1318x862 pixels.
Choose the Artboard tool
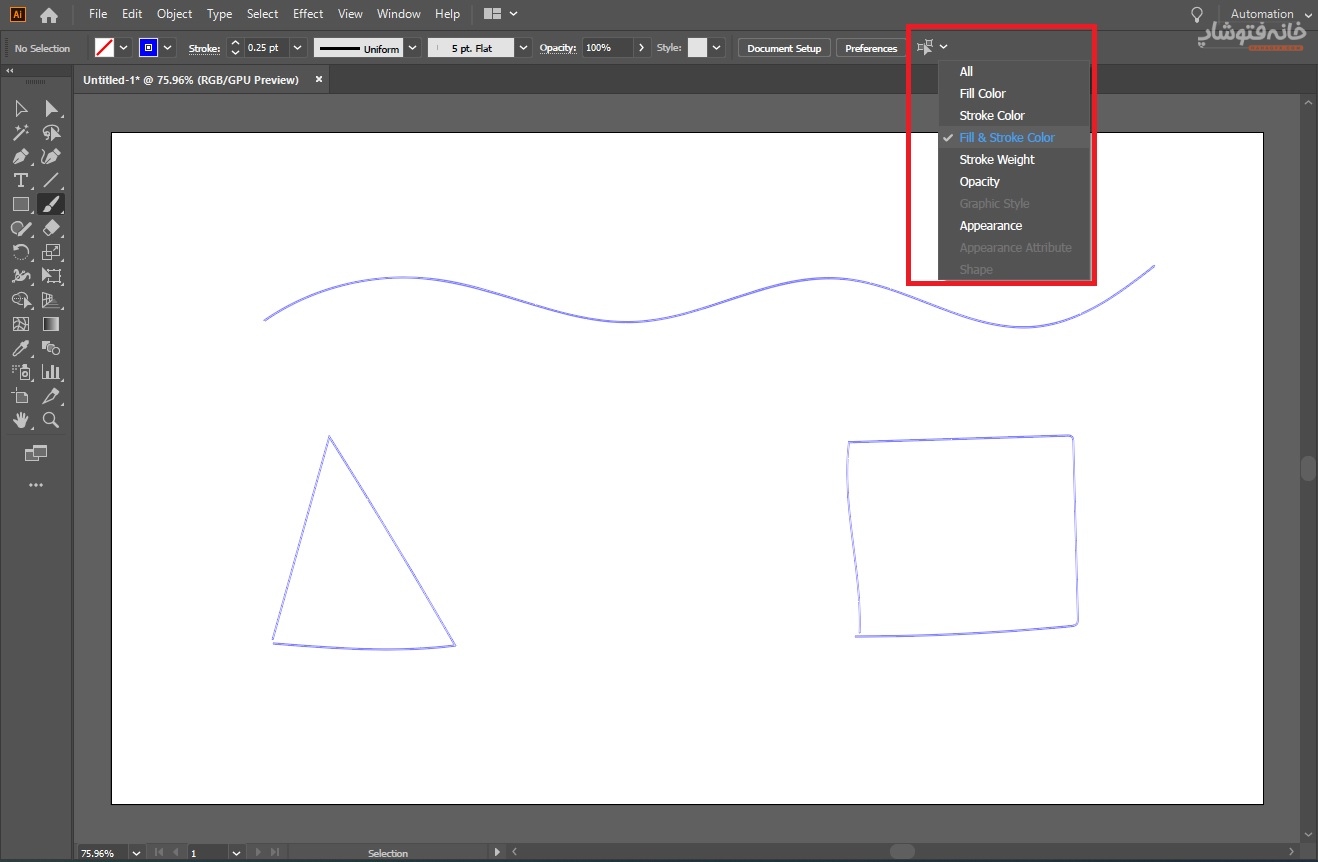20,396
